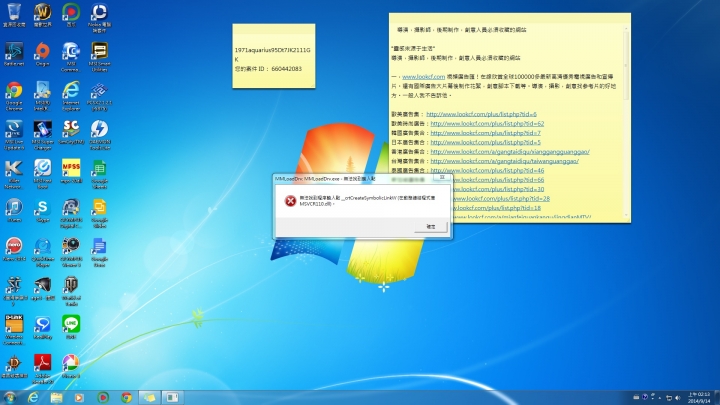Open the SimCity desktop shortcut

(71, 133)
